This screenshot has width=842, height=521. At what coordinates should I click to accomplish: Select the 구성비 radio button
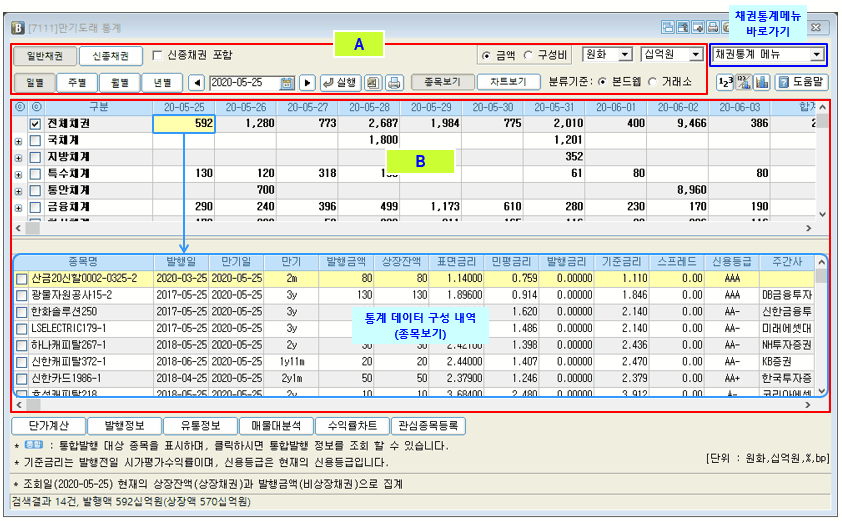[528, 55]
